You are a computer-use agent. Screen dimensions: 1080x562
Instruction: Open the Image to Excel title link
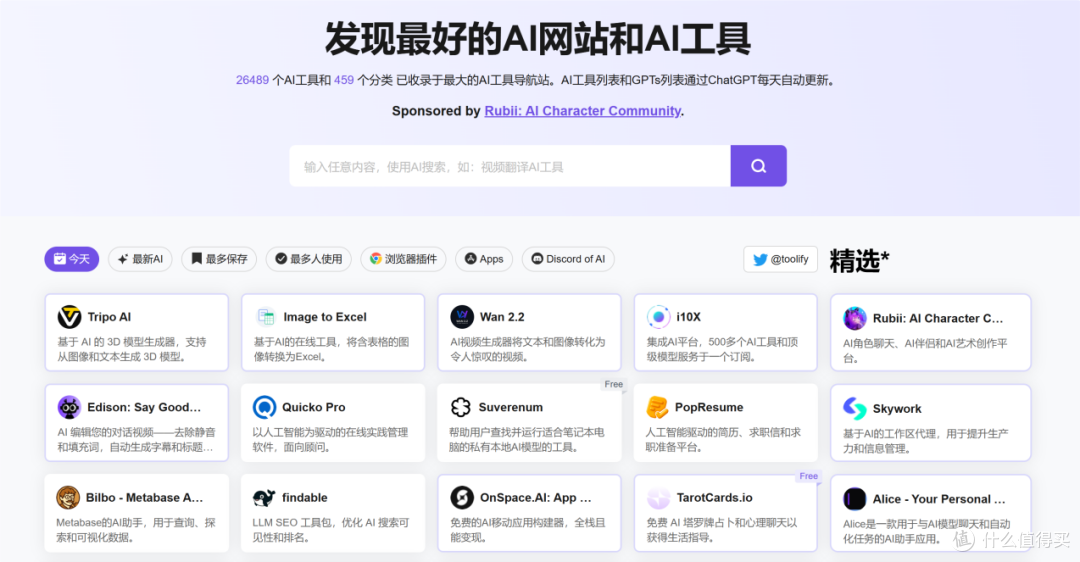pyautogui.click(x=325, y=317)
